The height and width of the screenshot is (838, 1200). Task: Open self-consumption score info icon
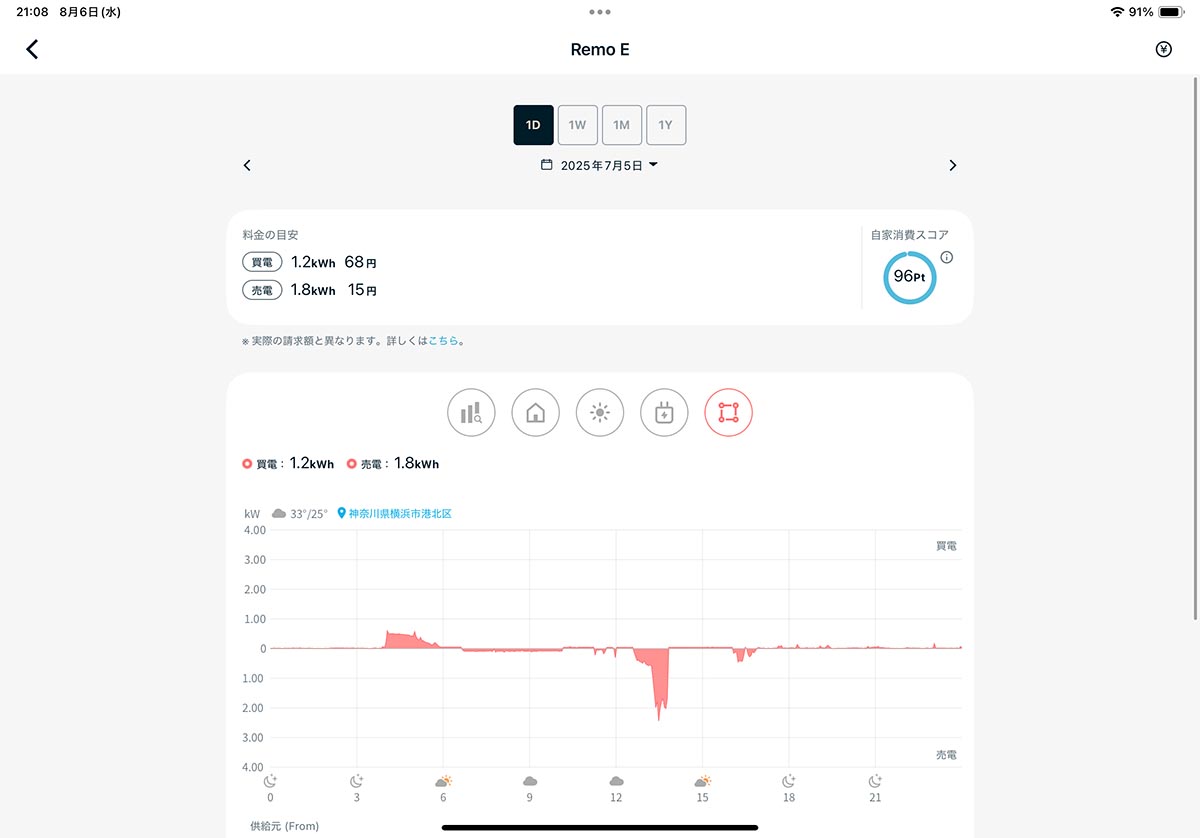947,257
